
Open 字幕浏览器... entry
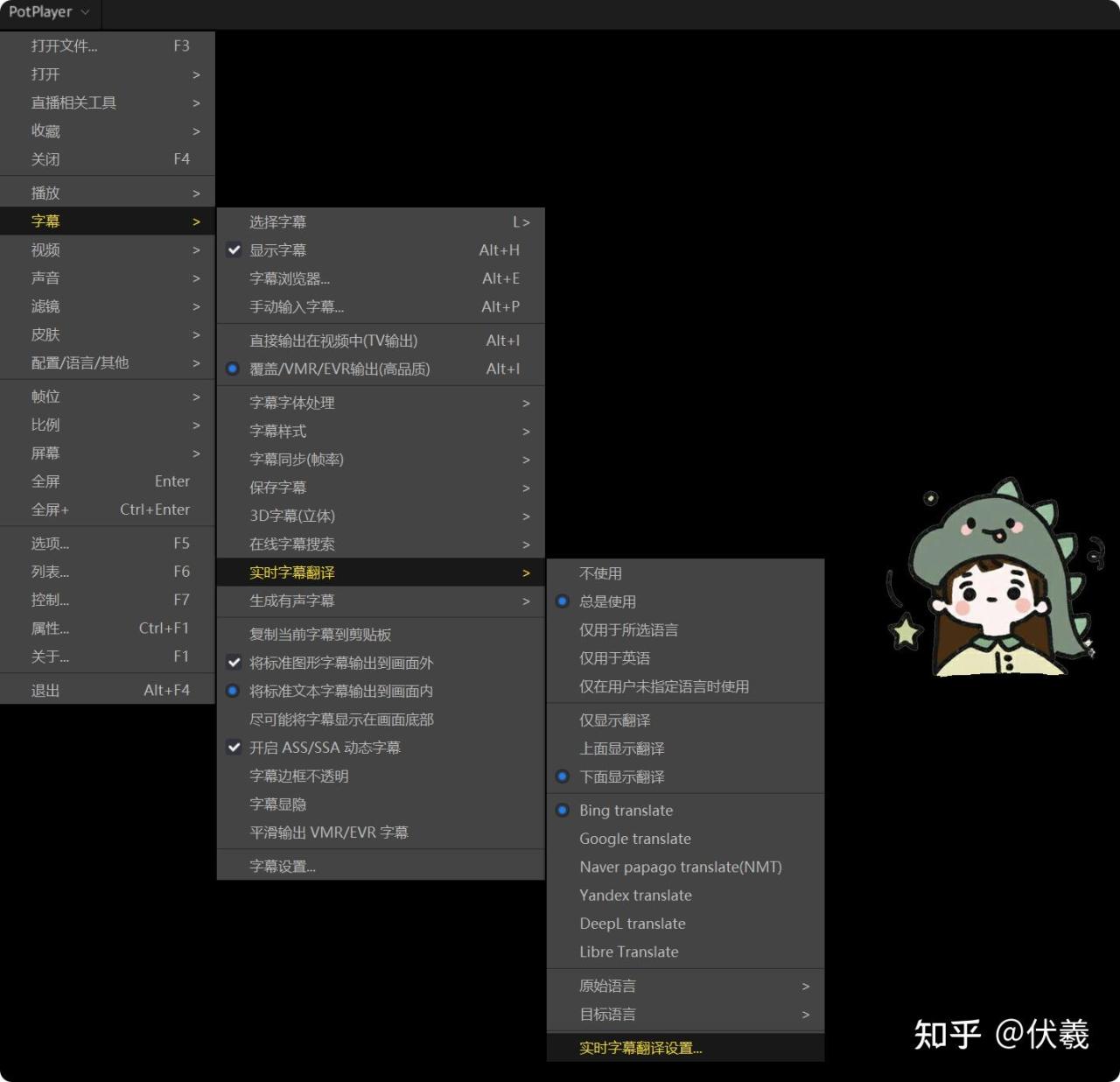pyautogui.click(x=290, y=278)
